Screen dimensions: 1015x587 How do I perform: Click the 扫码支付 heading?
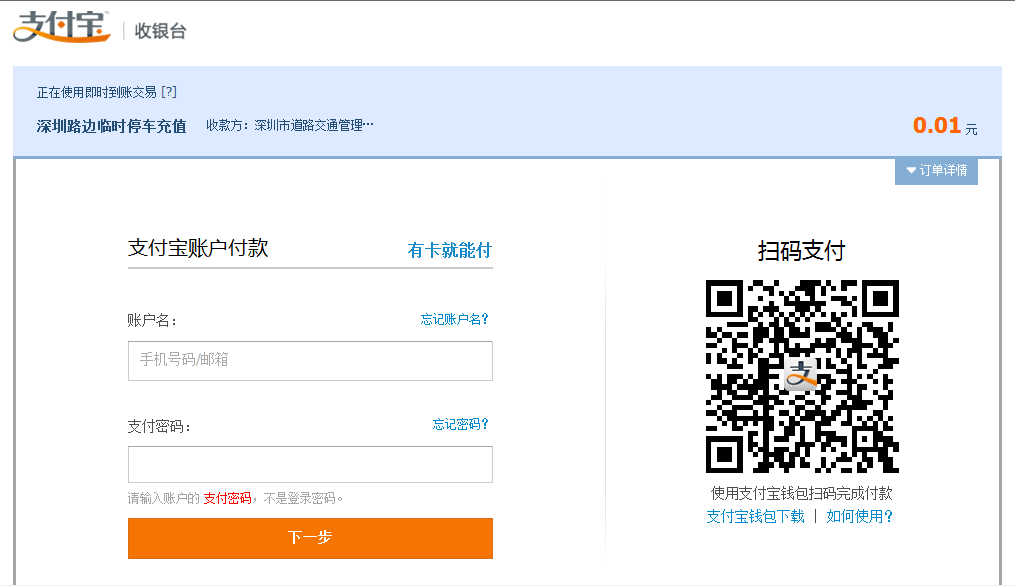coord(801,250)
